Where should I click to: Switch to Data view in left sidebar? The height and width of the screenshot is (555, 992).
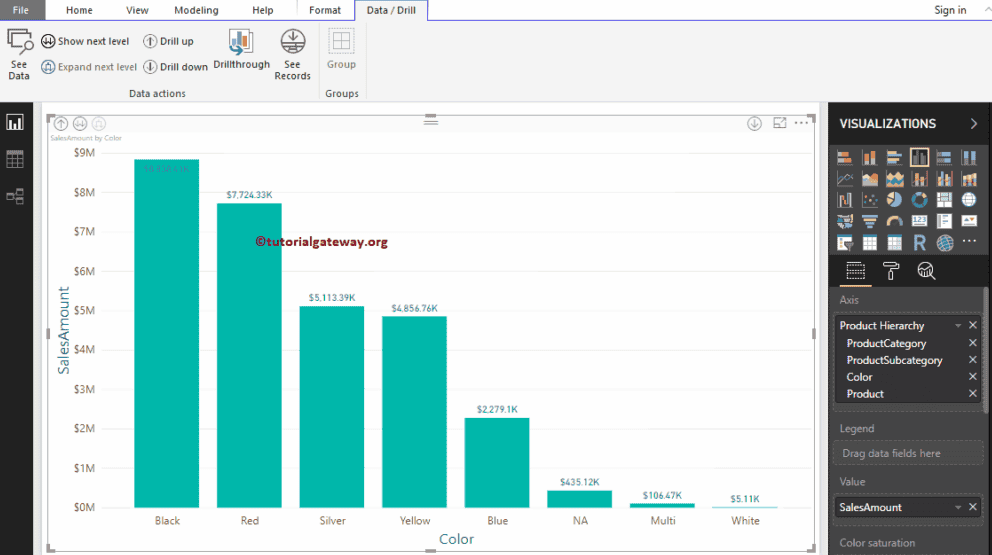[15, 159]
